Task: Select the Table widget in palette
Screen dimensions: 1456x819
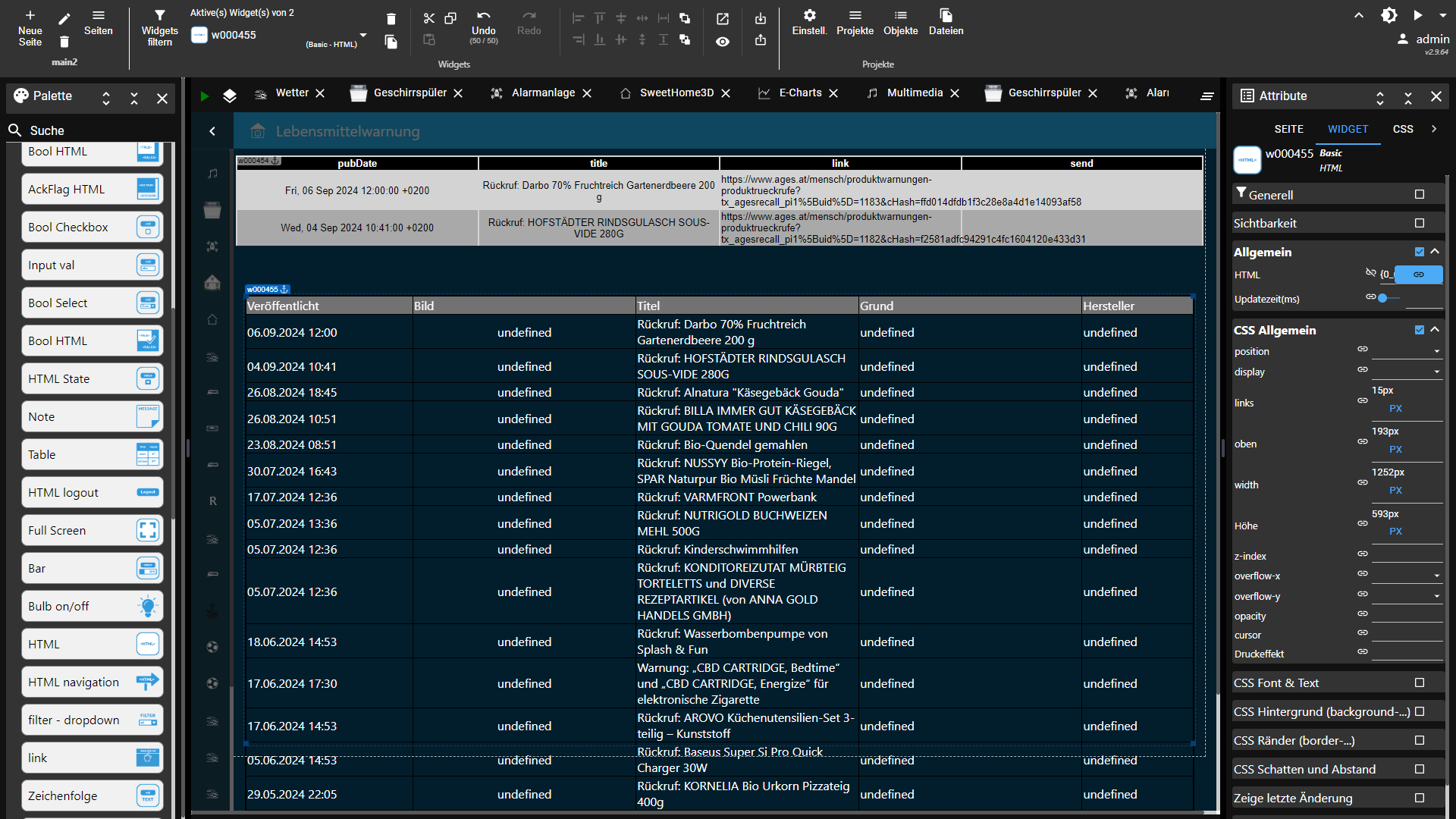Action: click(x=93, y=454)
